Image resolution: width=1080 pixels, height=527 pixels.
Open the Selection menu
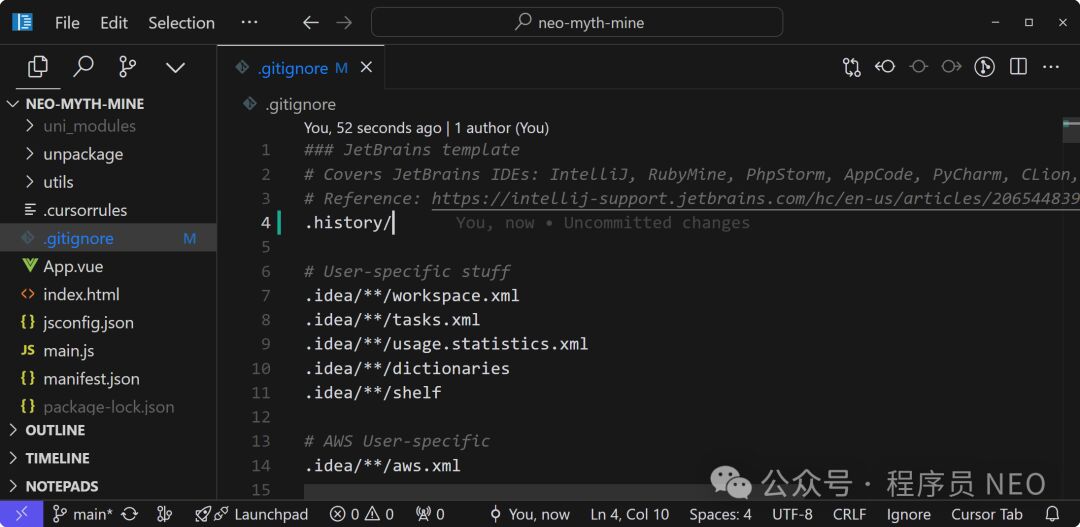(181, 22)
